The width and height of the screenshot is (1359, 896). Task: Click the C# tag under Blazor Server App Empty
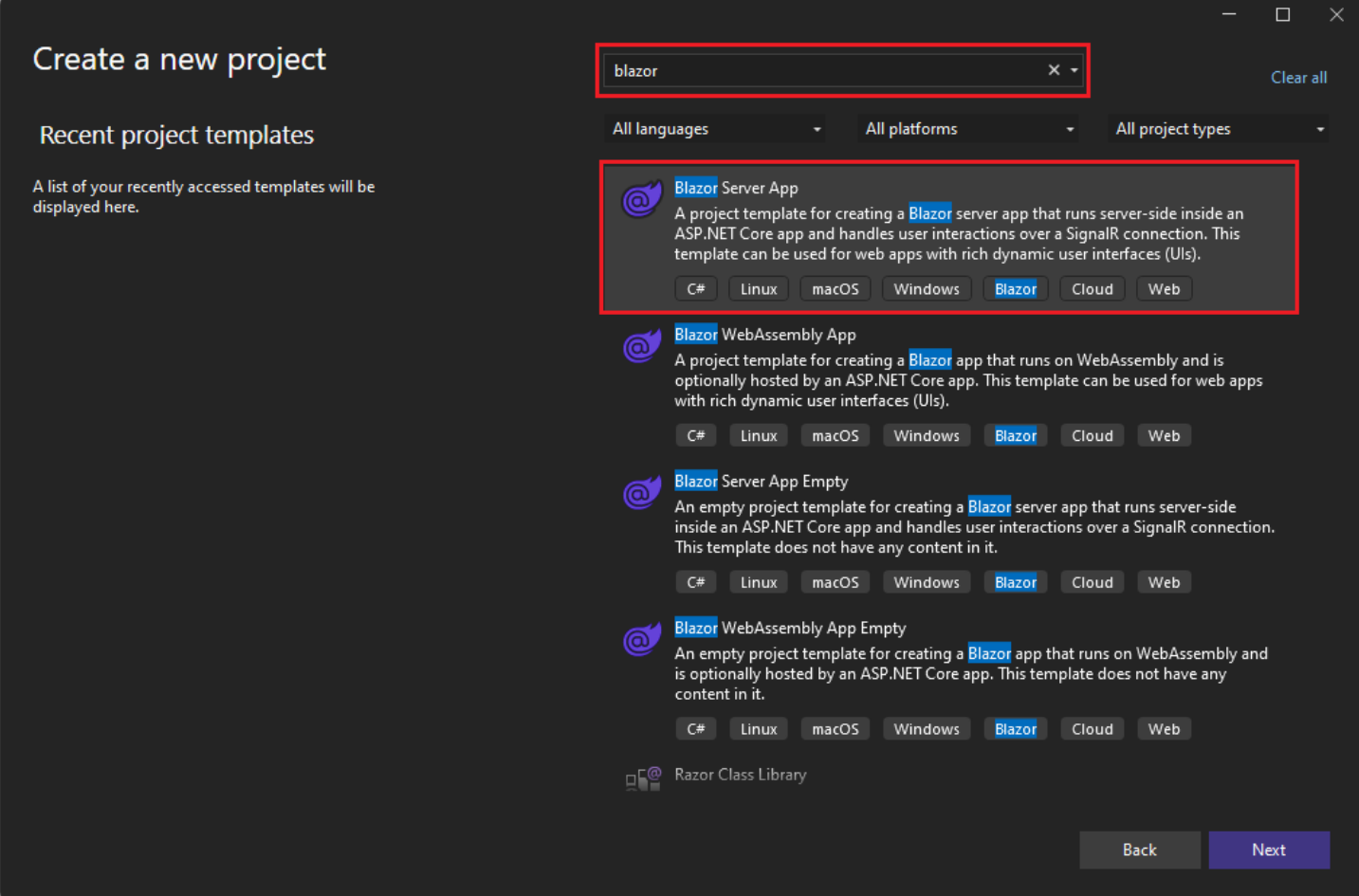696,582
